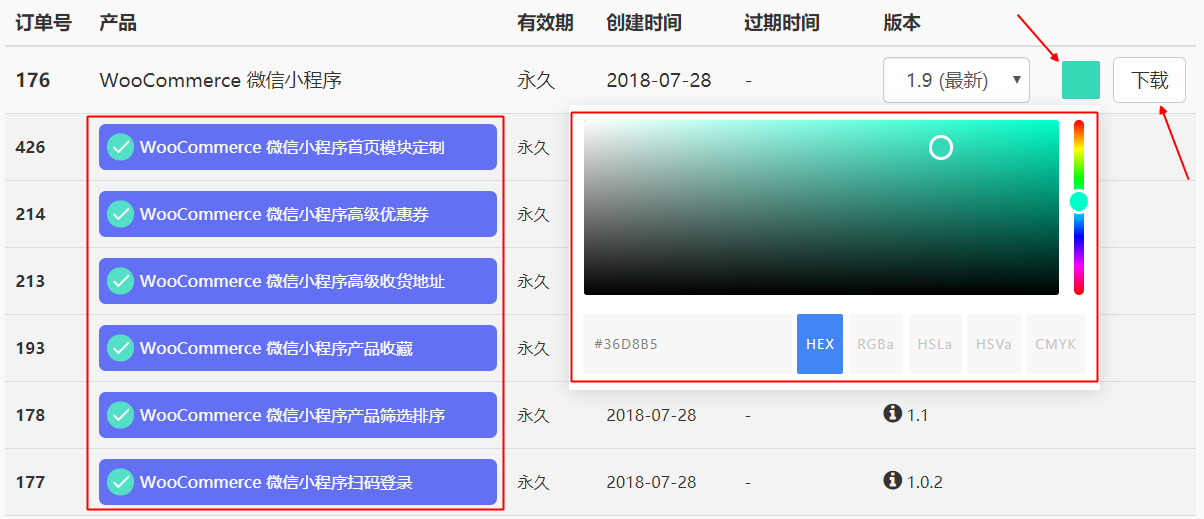Switch to the HSLa color format
Image resolution: width=1204 pixels, height=519 pixels.
[x=935, y=344]
